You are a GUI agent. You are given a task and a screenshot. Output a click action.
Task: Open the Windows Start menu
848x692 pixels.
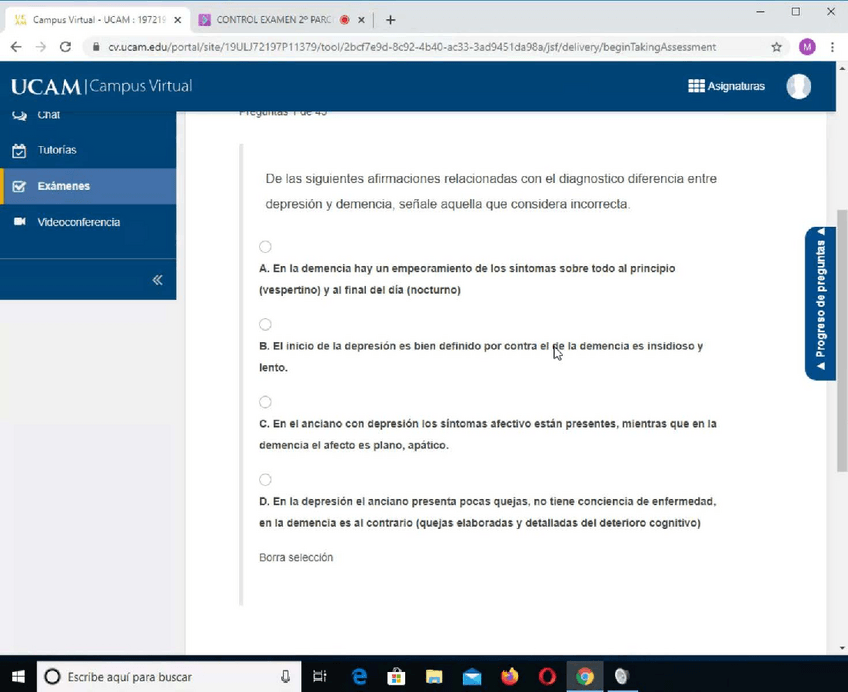18,676
